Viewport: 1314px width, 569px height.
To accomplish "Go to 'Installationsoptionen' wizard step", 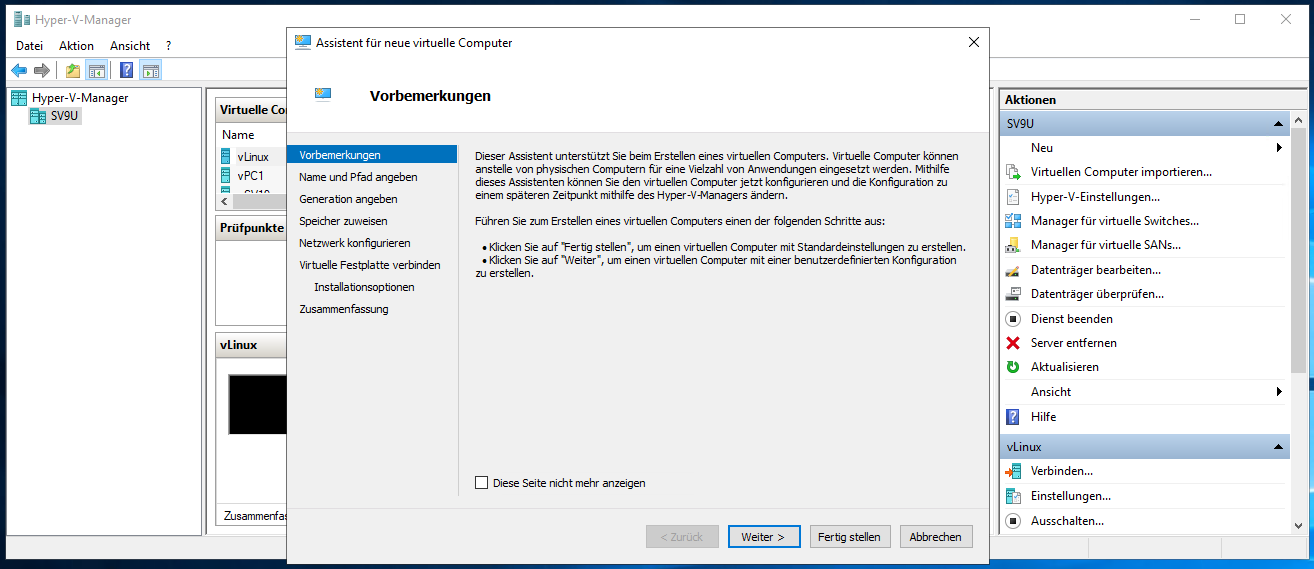I will coord(364,287).
